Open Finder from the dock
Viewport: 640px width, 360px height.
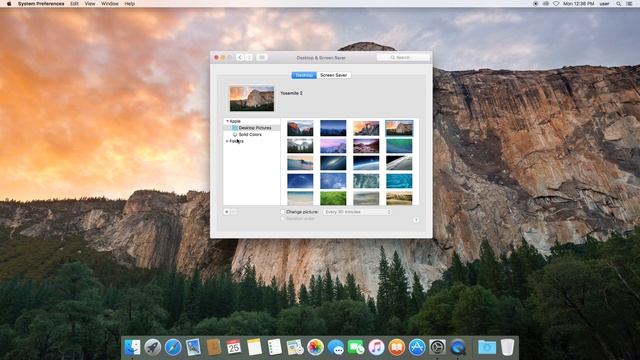pos(132,347)
